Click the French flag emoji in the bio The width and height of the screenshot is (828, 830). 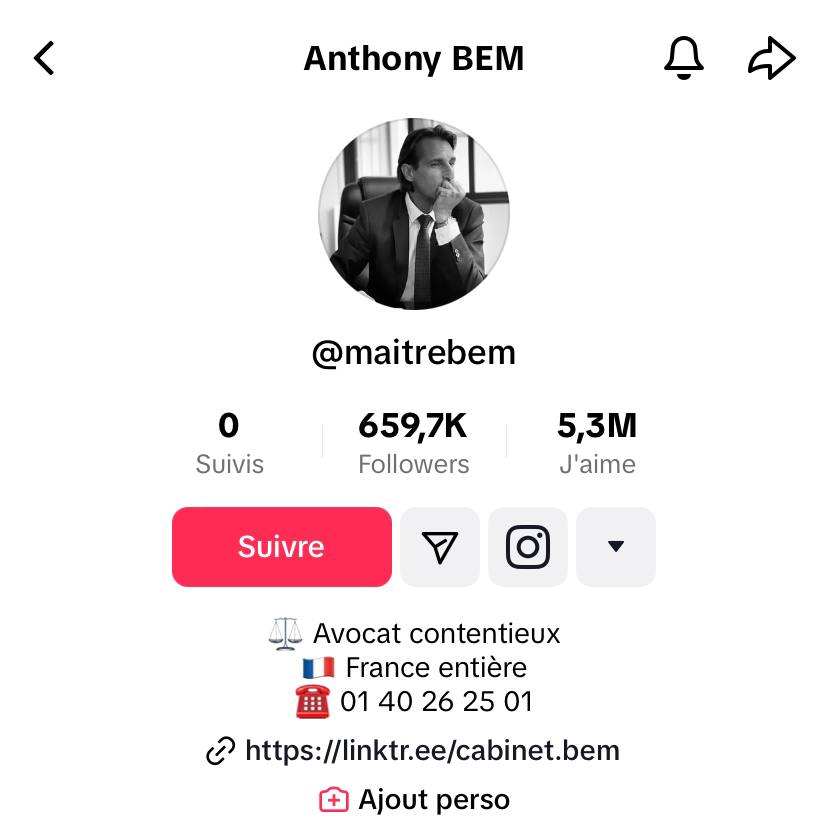coord(318,667)
